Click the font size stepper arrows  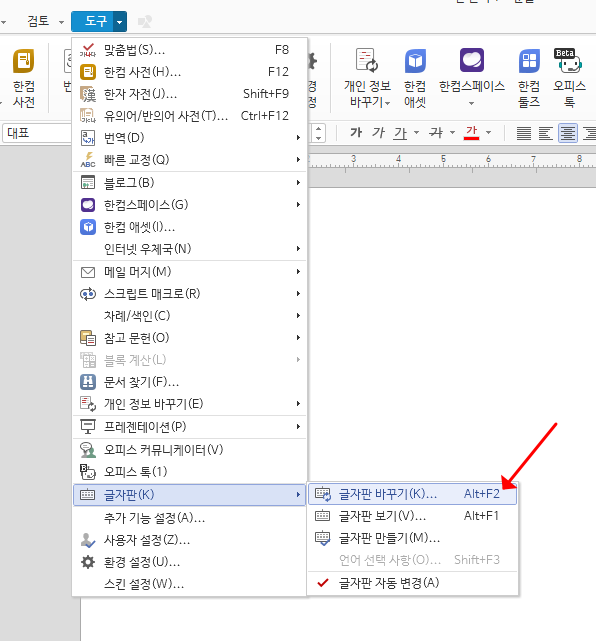click(318, 133)
